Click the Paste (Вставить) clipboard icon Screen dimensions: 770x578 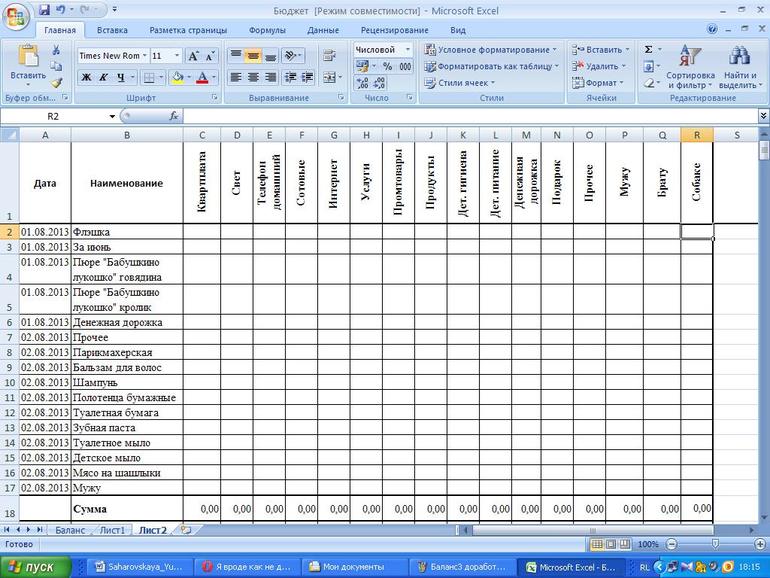pyautogui.click(x=27, y=56)
